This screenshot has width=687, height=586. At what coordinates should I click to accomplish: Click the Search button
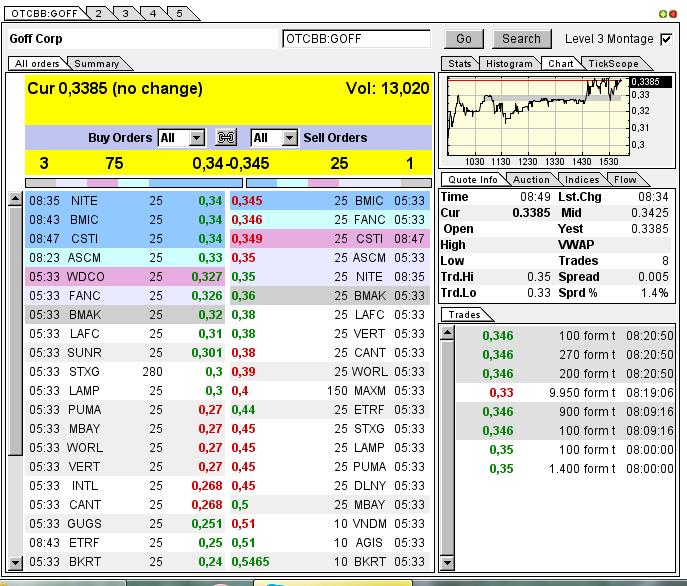pos(521,39)
